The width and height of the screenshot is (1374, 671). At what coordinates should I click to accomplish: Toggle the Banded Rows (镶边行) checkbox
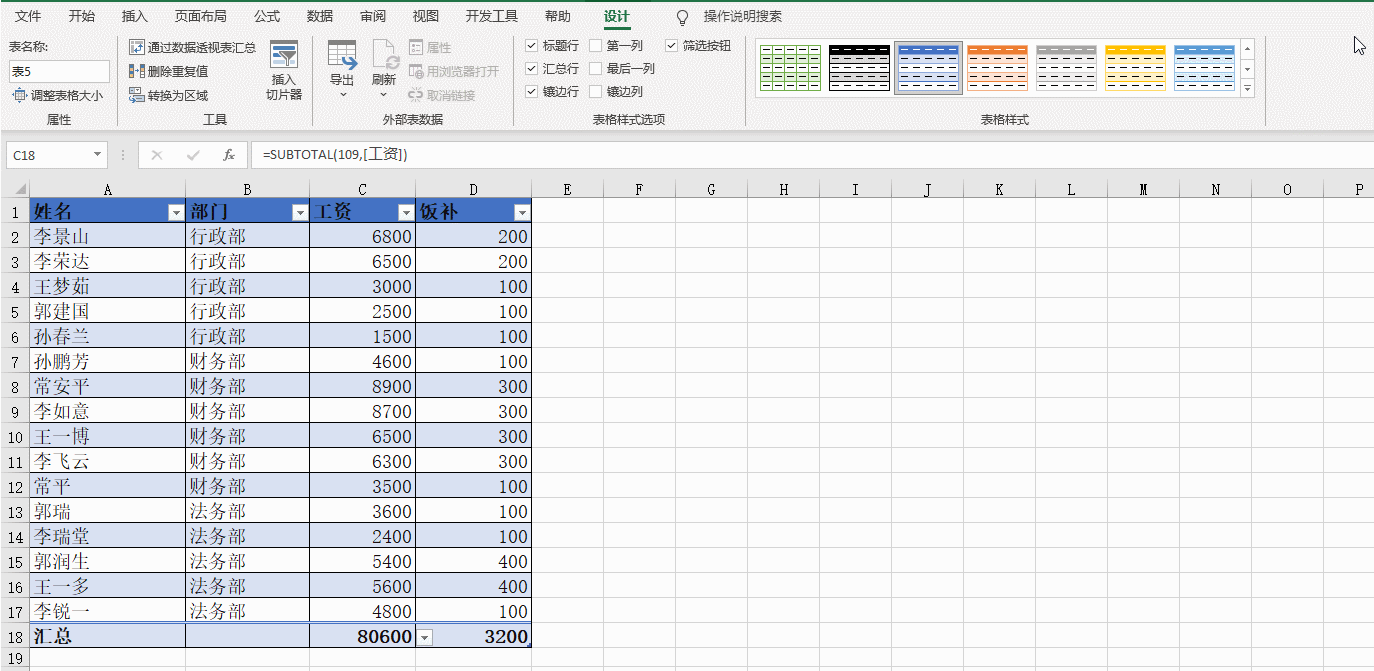pos(532,92)
